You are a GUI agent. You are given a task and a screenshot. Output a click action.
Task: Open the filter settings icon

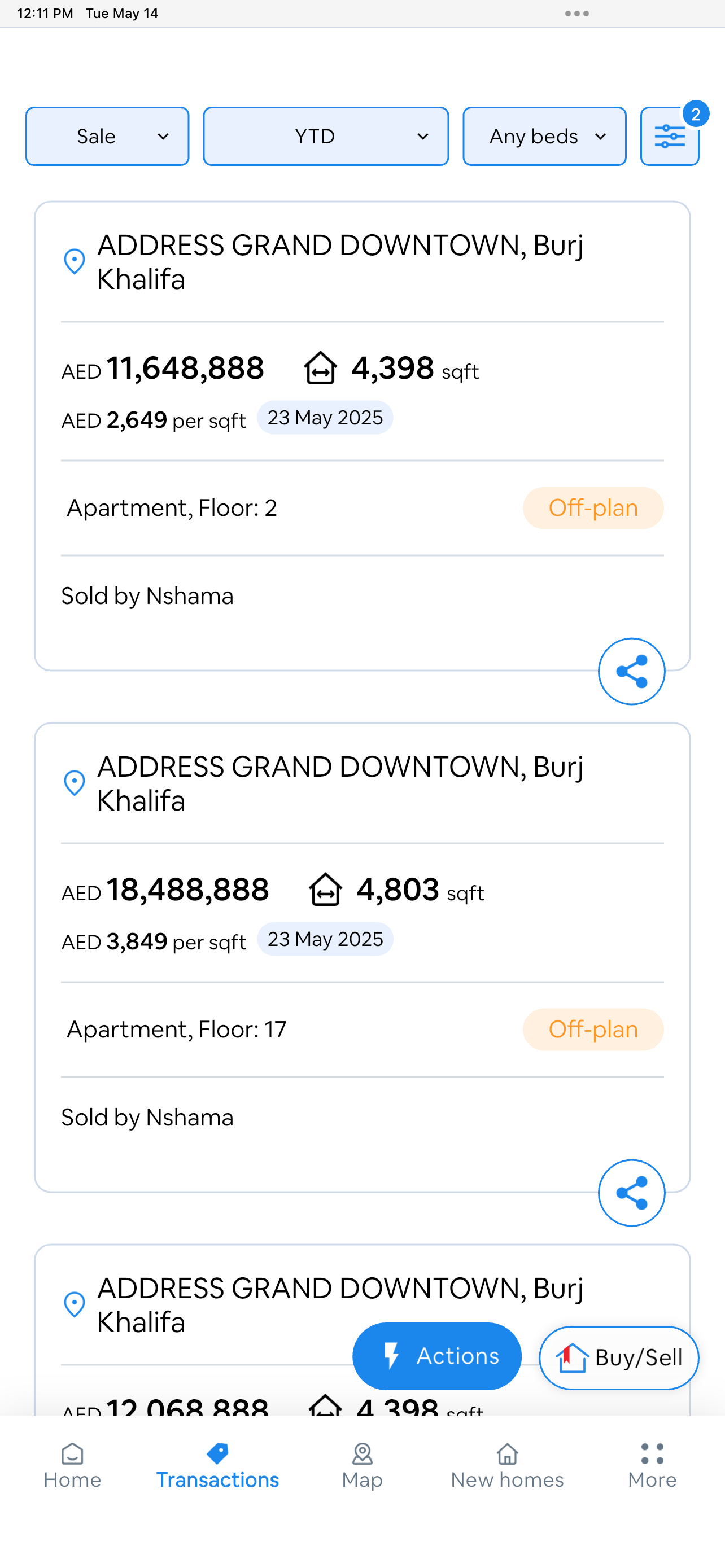point(669,137)
